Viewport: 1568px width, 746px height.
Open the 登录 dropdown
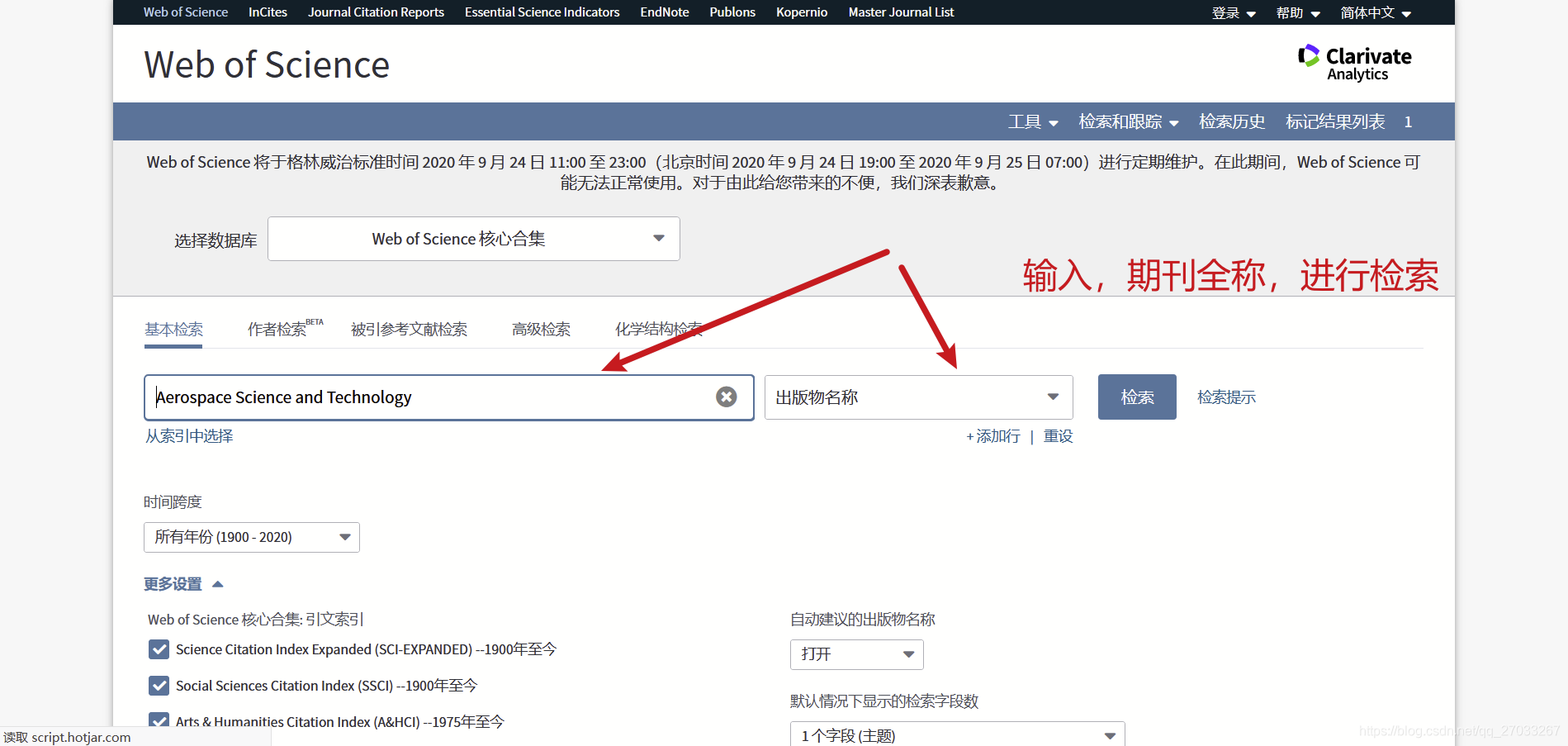click(1234, 12)
